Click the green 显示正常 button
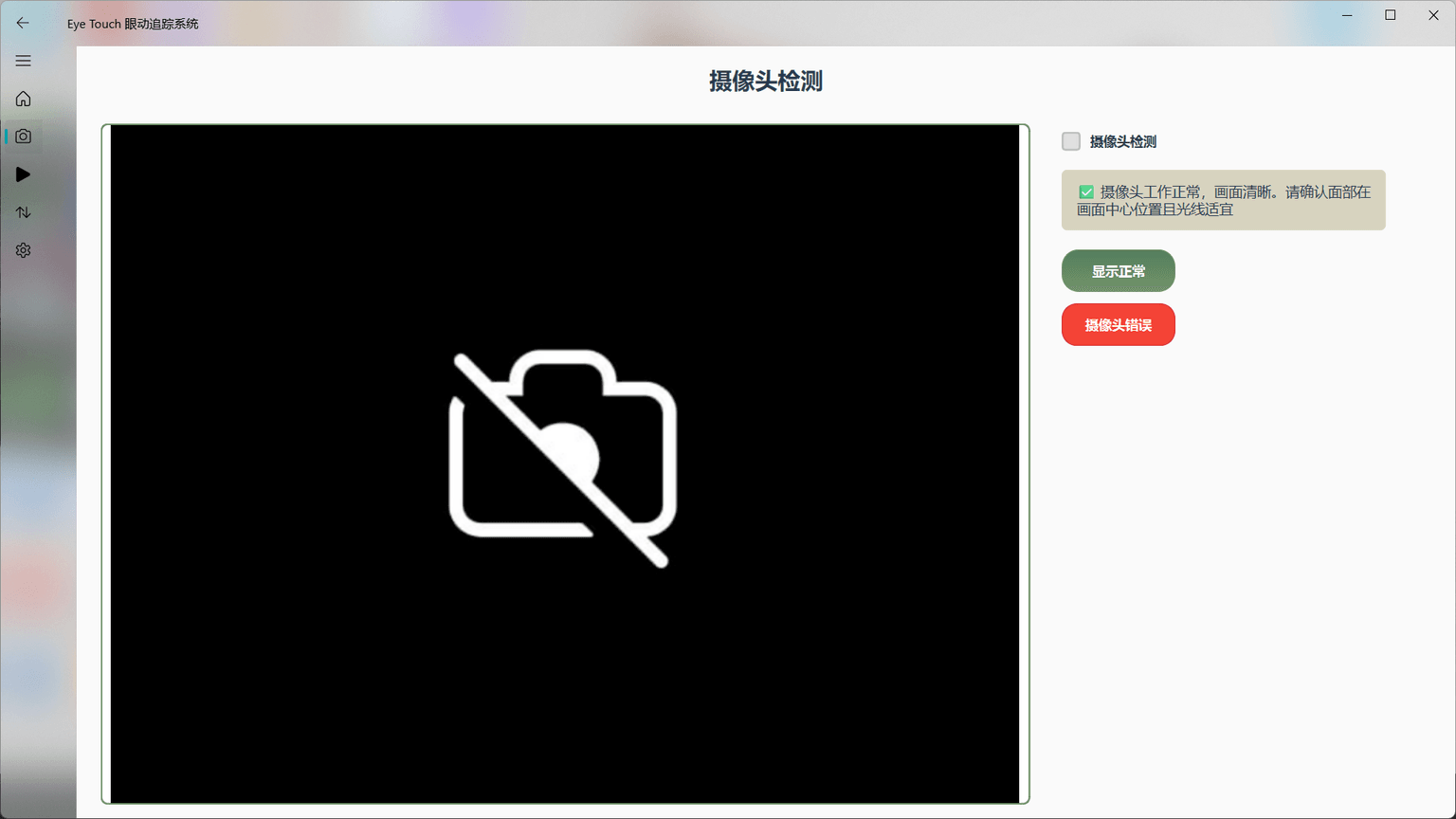Image resolution: width=1456 pixels, height=819 pixels. click(1119, 271)
